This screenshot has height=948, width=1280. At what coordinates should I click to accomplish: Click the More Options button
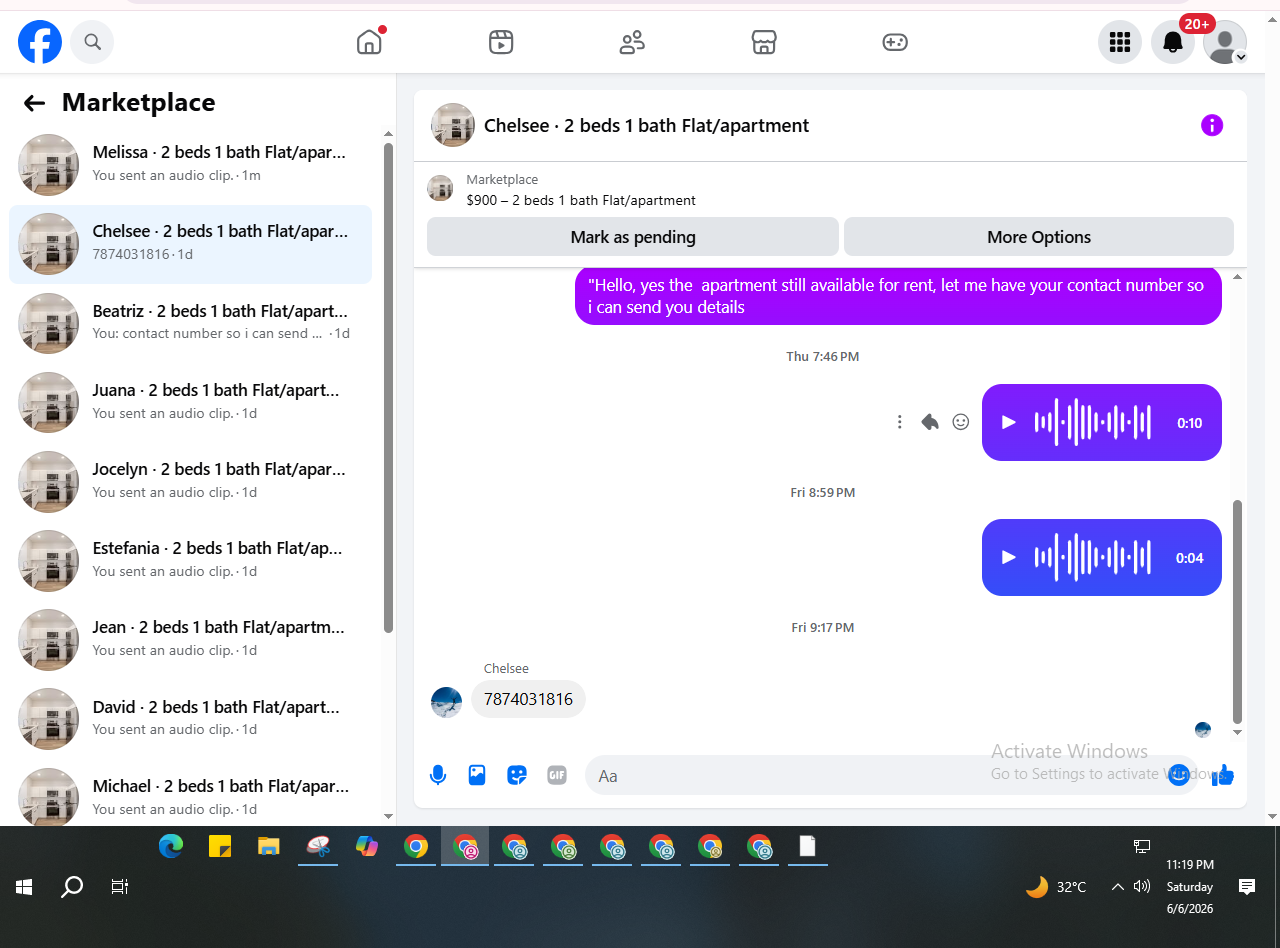1039,237
